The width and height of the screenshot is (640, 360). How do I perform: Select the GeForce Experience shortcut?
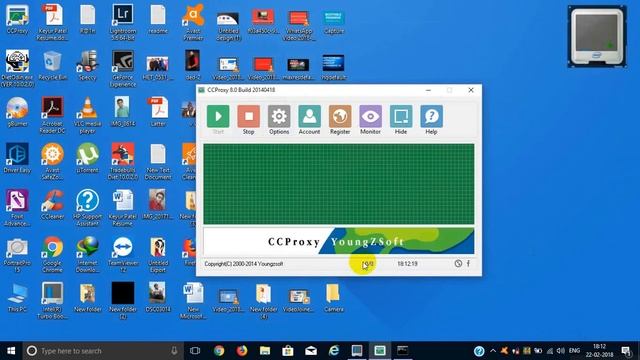click(122, 69)
